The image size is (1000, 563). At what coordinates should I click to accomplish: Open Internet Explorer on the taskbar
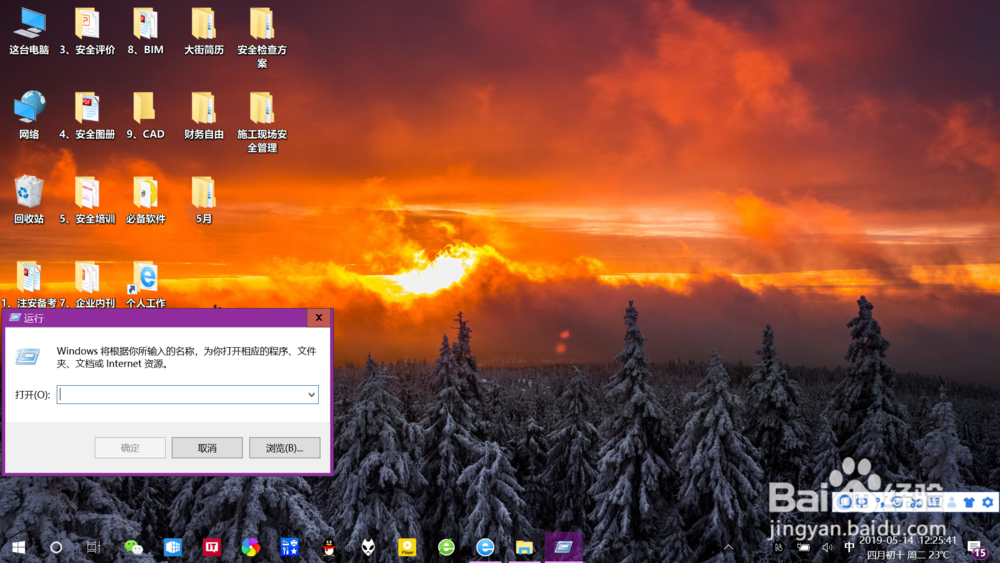[x=485, y=547]
